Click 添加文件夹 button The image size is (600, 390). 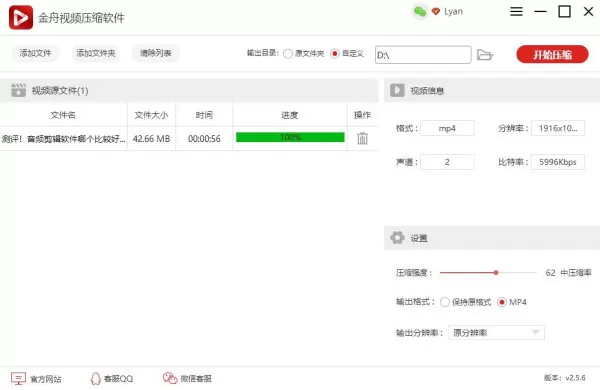click(96, 53)
